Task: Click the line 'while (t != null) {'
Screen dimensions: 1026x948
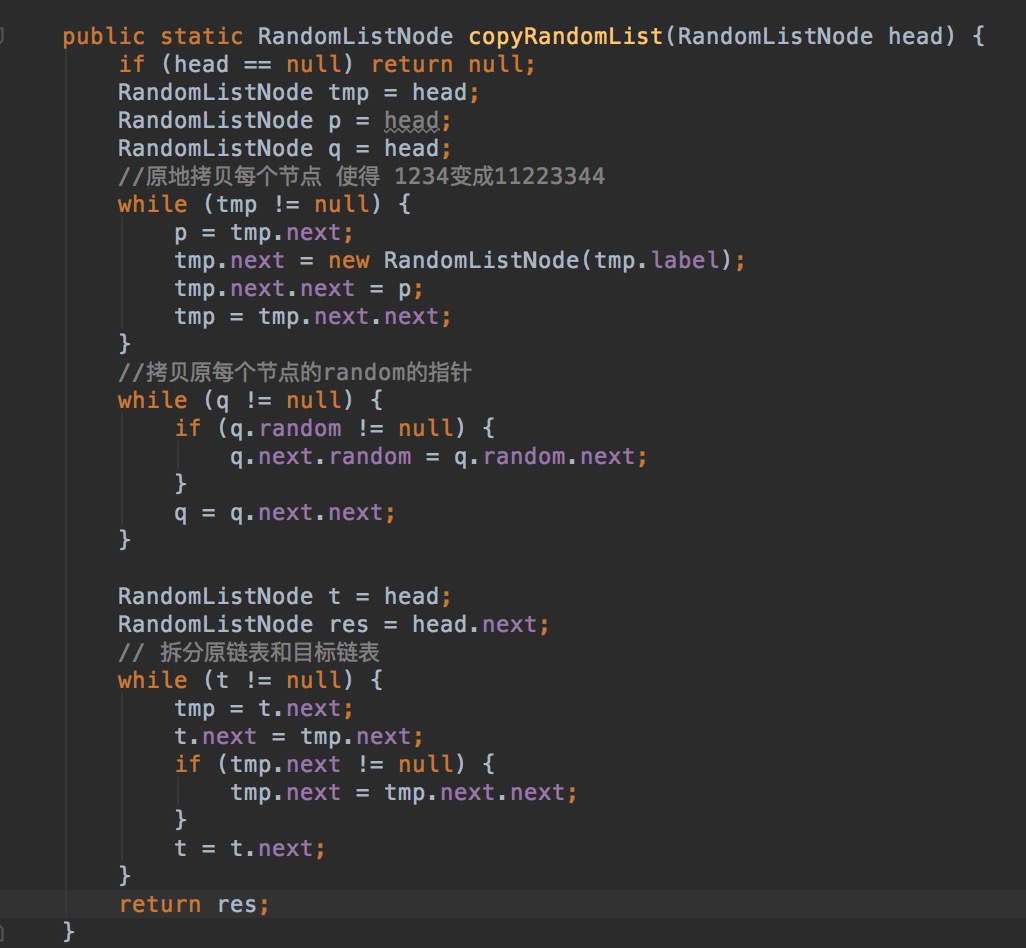Action: click(x=251, y=681)
